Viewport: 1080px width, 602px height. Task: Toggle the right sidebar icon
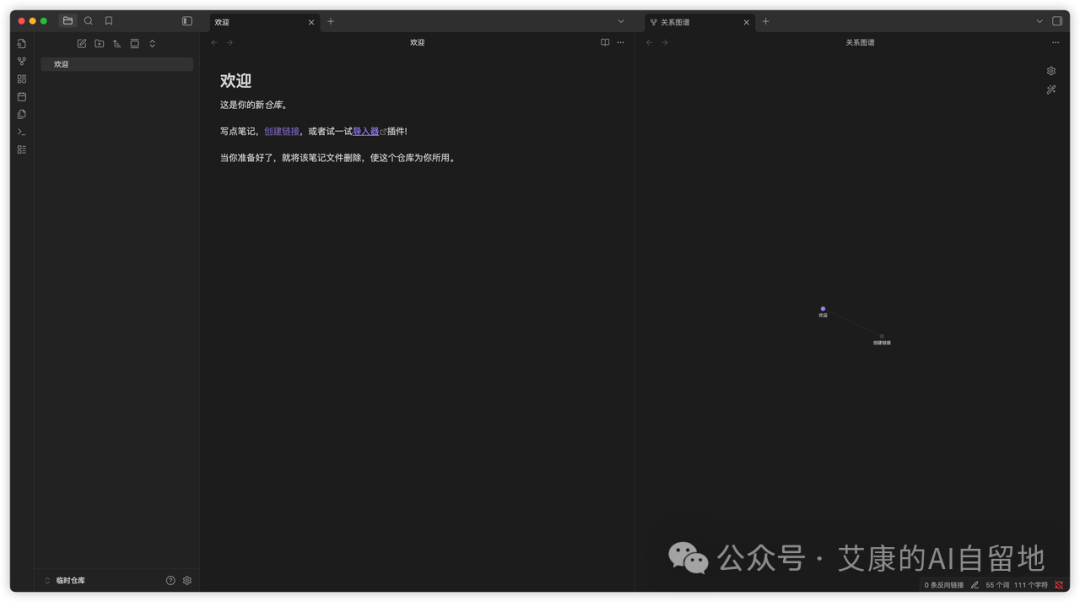(x=1057, y=21)
